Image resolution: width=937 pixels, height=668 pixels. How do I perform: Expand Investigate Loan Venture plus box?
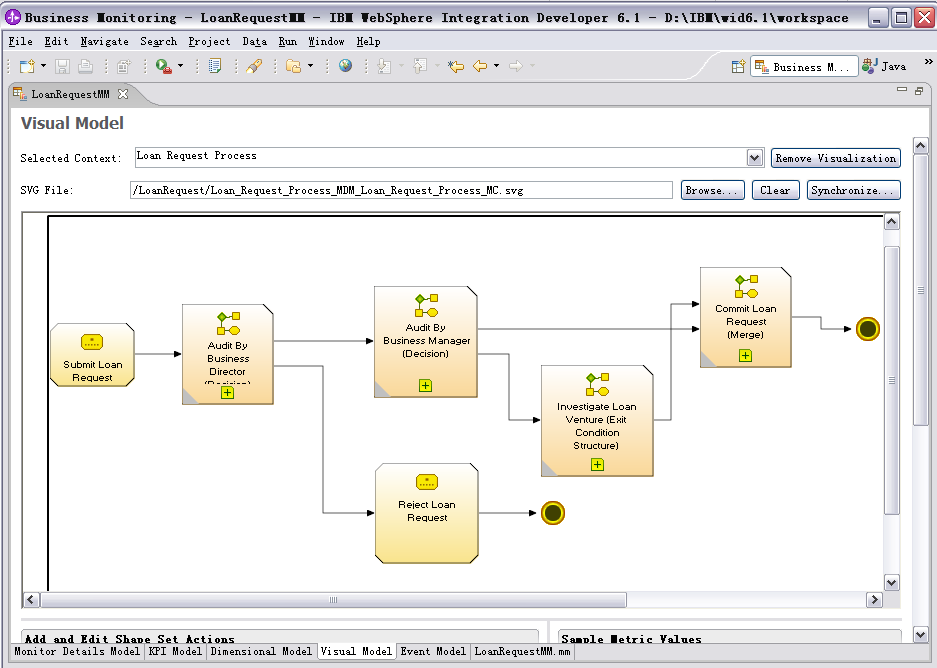[597, 464]
